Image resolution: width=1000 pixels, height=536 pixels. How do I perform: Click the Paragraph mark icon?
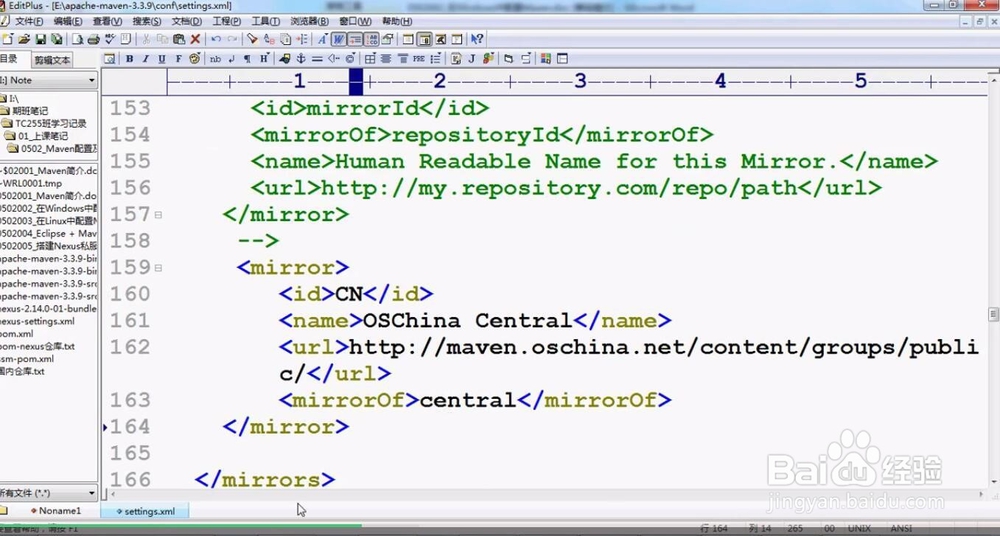click(247, 59)
